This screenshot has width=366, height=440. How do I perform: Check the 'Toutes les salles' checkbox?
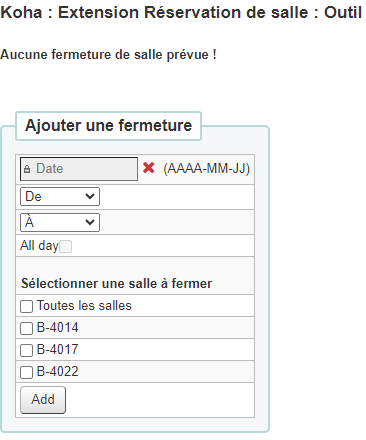[27, 306]
